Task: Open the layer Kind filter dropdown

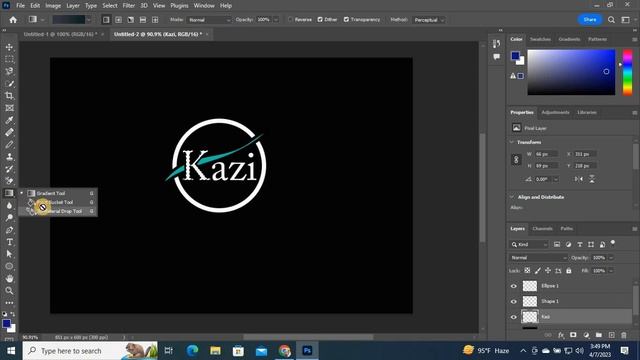Action: [x=529, y=244]
